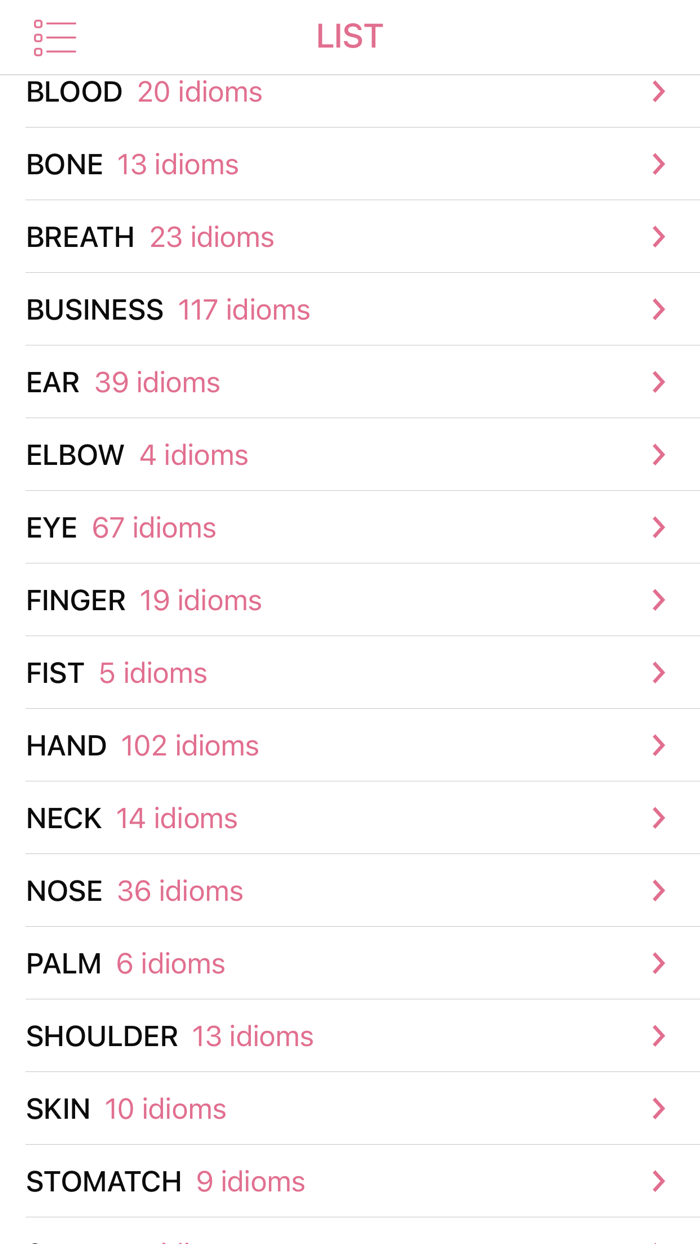Screen dimensions: 700x1244
Task: Open BUSINESS with its chevron arrow
Action: 660,308
